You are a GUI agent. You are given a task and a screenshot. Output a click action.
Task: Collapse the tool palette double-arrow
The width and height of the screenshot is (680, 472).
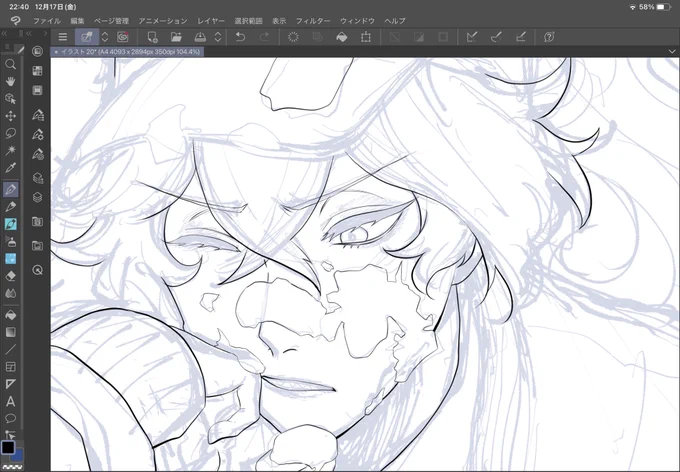[x=4, y=33]
